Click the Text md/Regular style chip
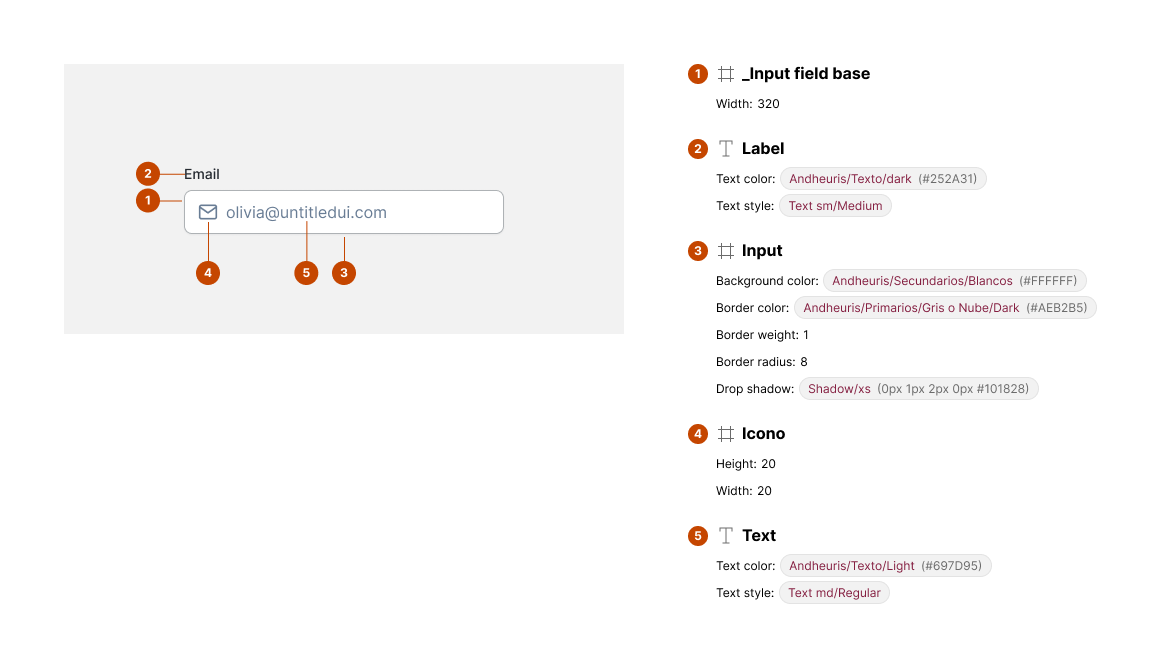This screenshot has width=1161, height=668. point(834,593)
